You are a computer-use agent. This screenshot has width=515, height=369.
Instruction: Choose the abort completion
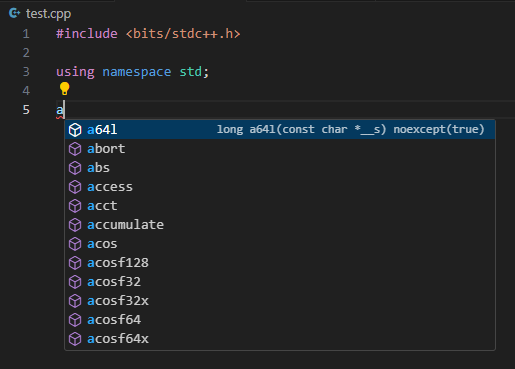coord(280,149)
